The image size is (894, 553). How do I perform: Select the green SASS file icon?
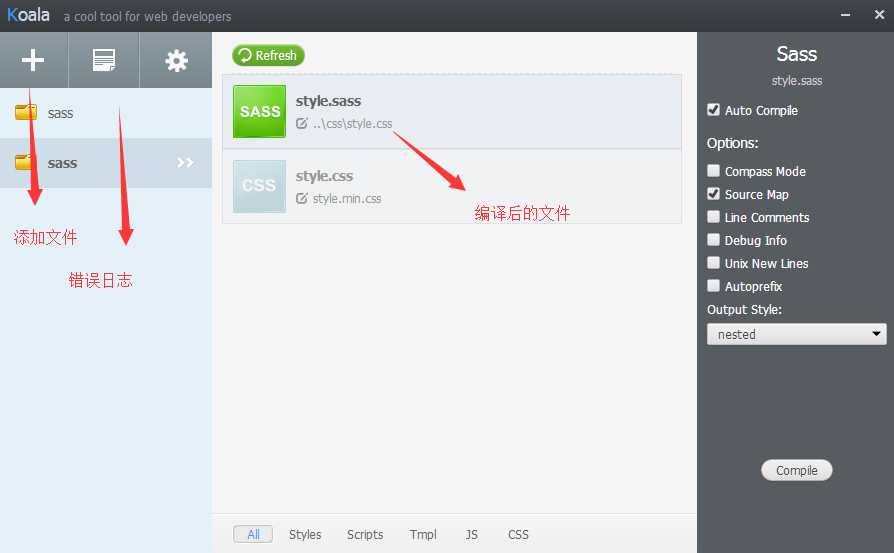coord(259,111)
